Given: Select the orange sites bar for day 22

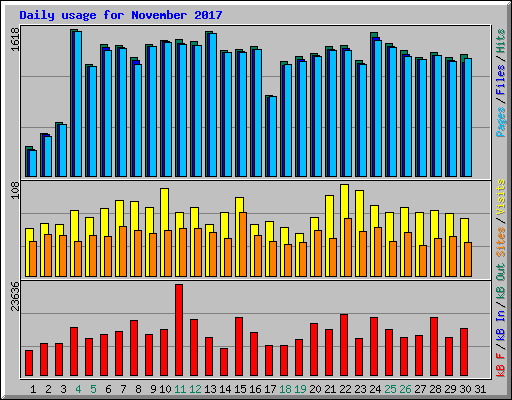Looking at the screenshot, I should click(x=348, y=247).
